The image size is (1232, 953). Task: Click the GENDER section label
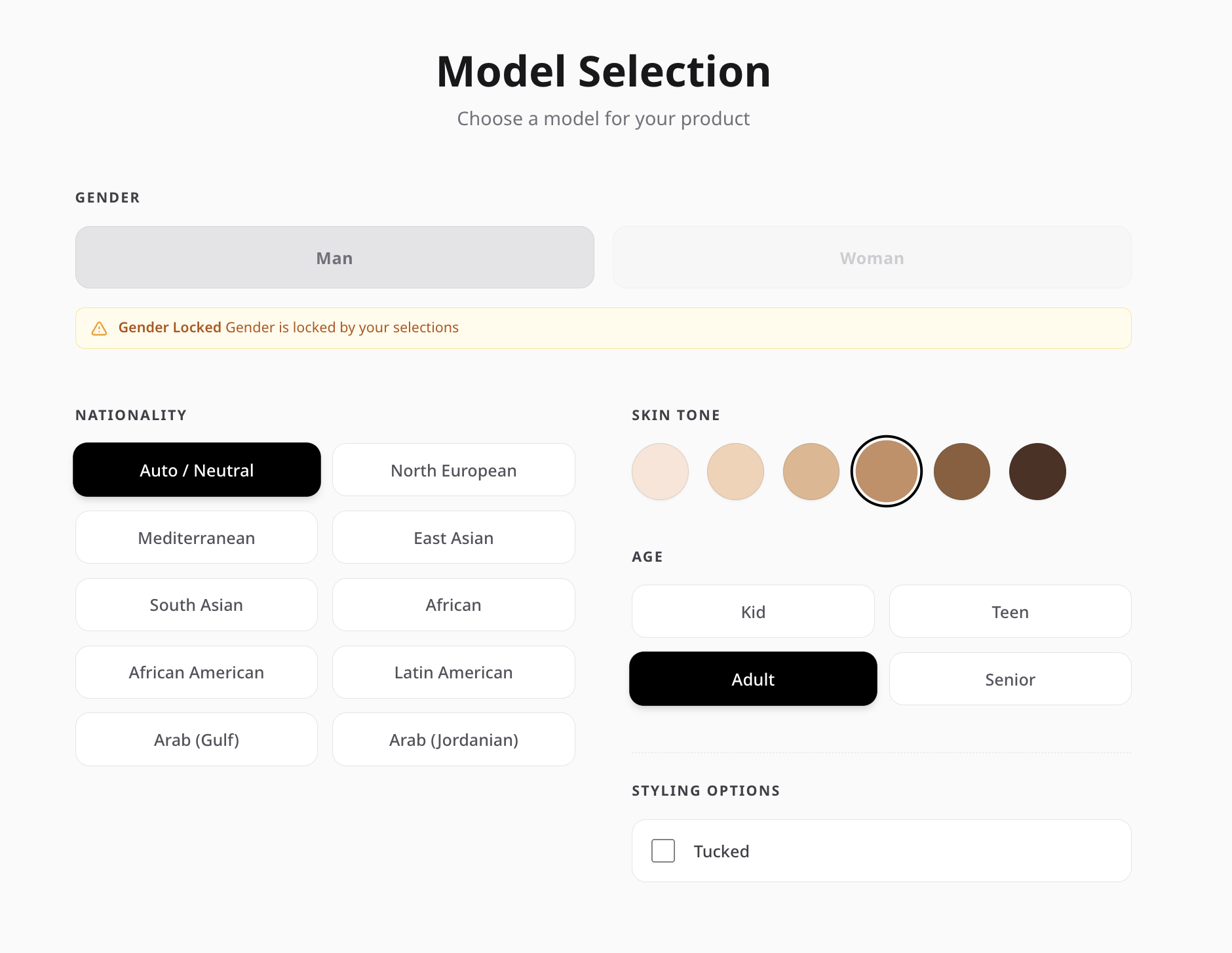[107, 197]
